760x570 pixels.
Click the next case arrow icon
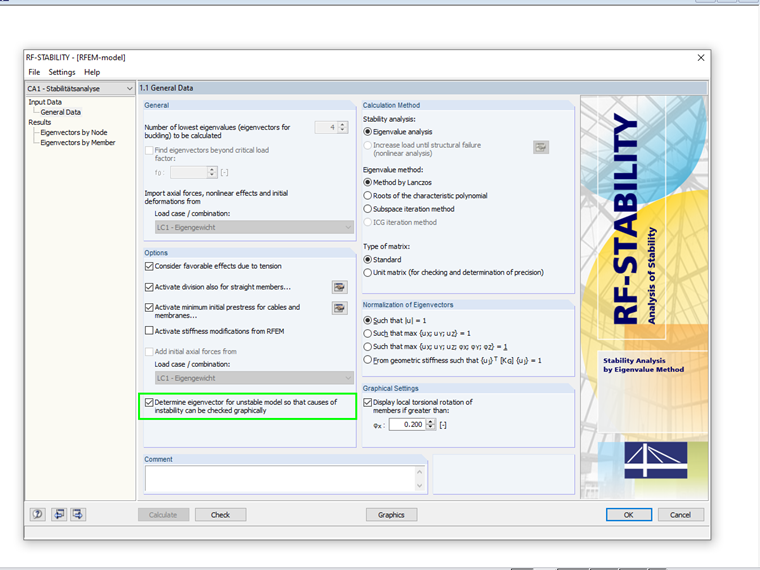coord(78,514)
